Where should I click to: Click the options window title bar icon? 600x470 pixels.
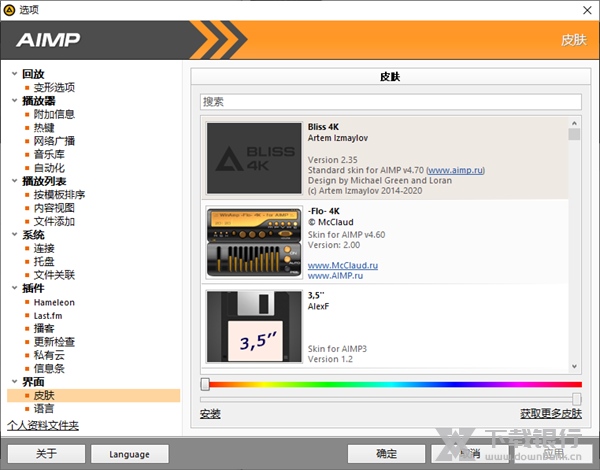10,9
